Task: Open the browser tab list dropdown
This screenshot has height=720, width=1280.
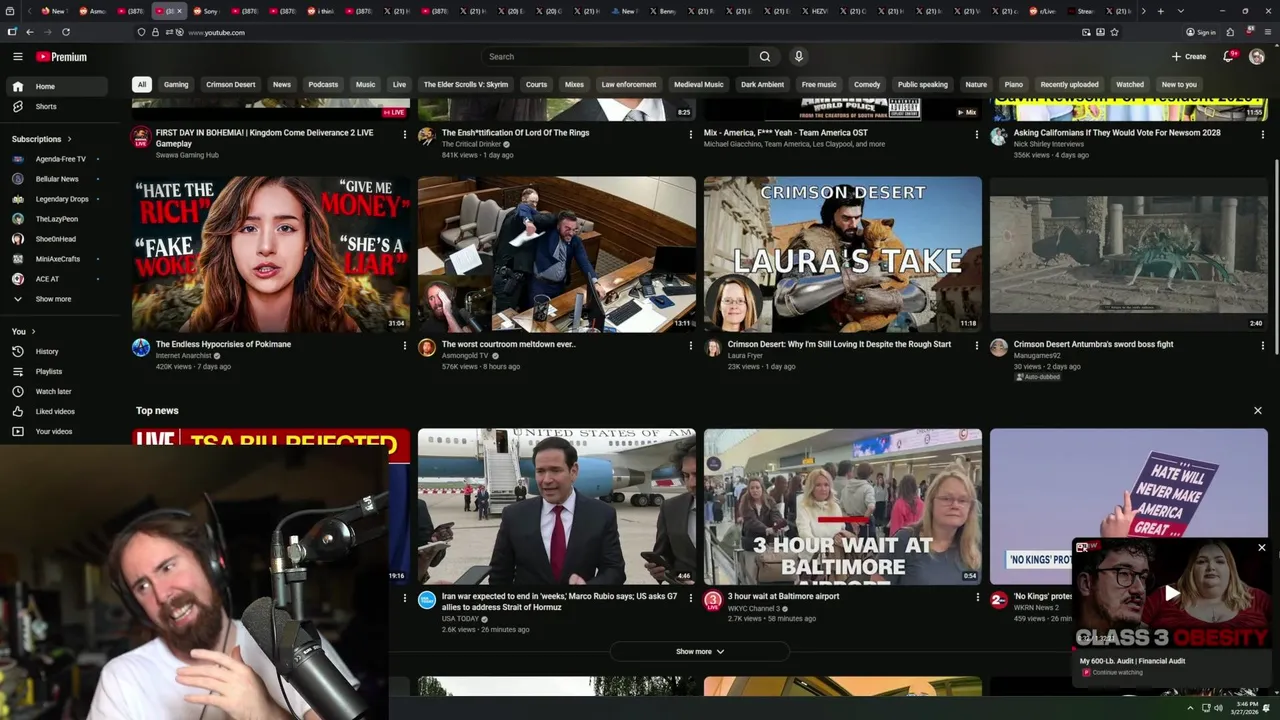Action: coord(1180,11)
